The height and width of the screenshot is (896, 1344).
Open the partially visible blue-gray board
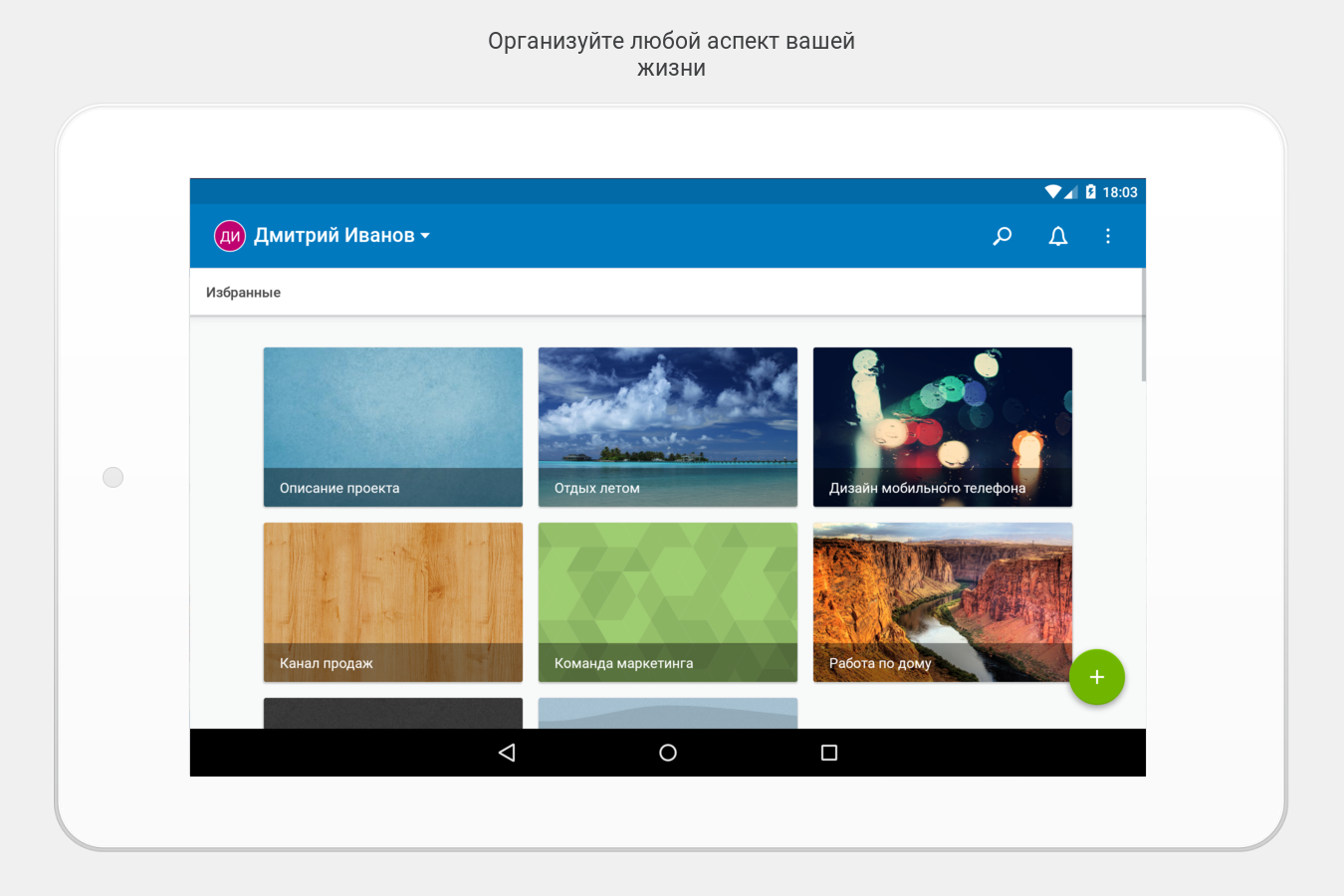(x=668, y=713)
